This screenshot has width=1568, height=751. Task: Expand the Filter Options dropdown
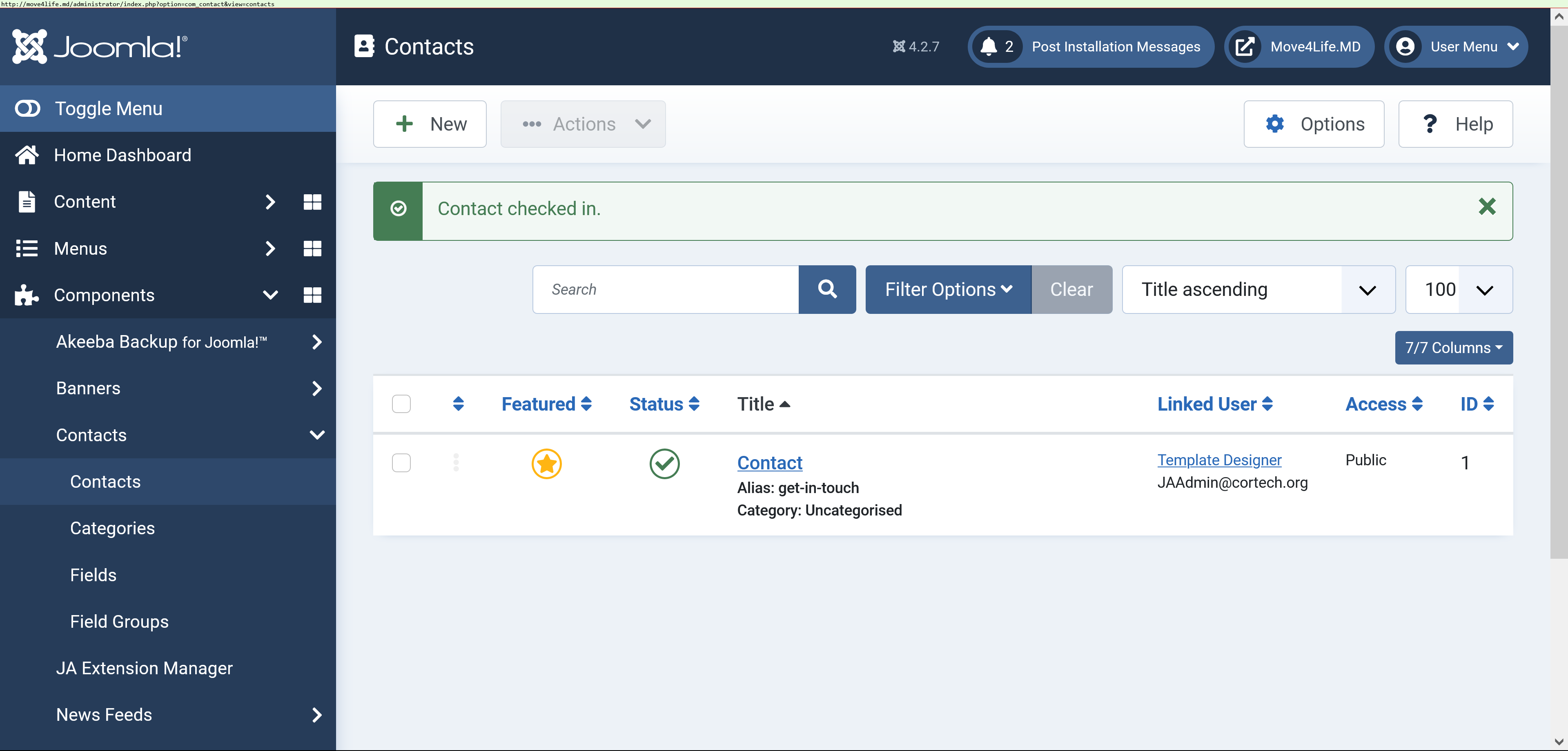click(x=948, y=290)
